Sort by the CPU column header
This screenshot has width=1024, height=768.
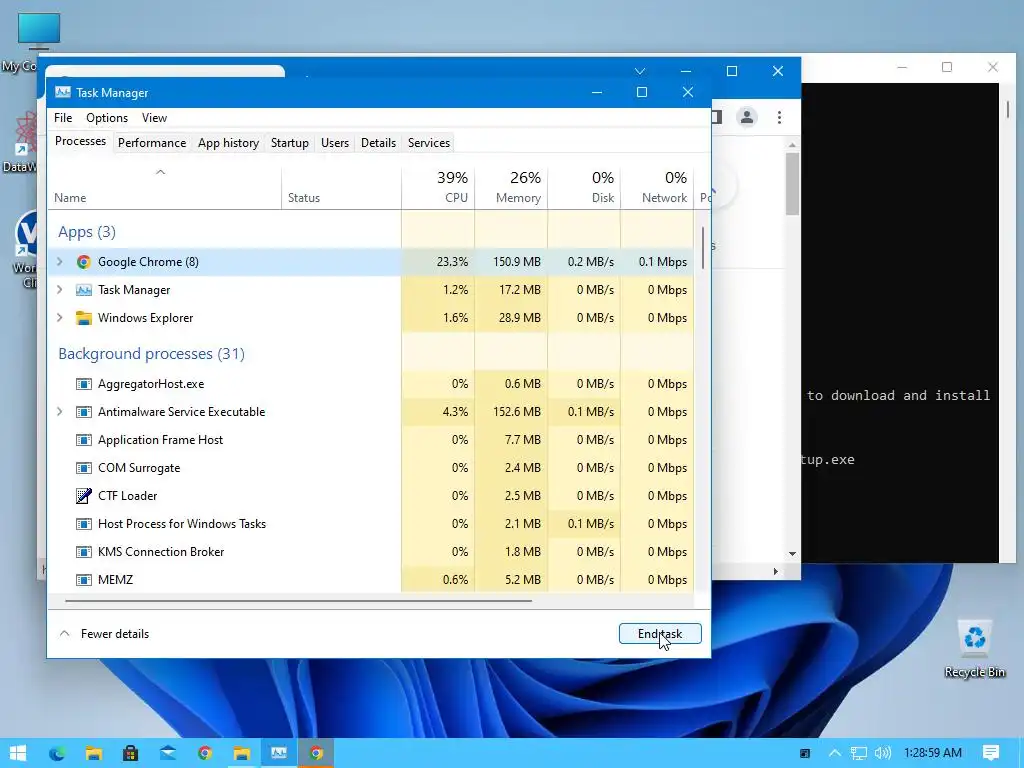[x=438, y=188]
